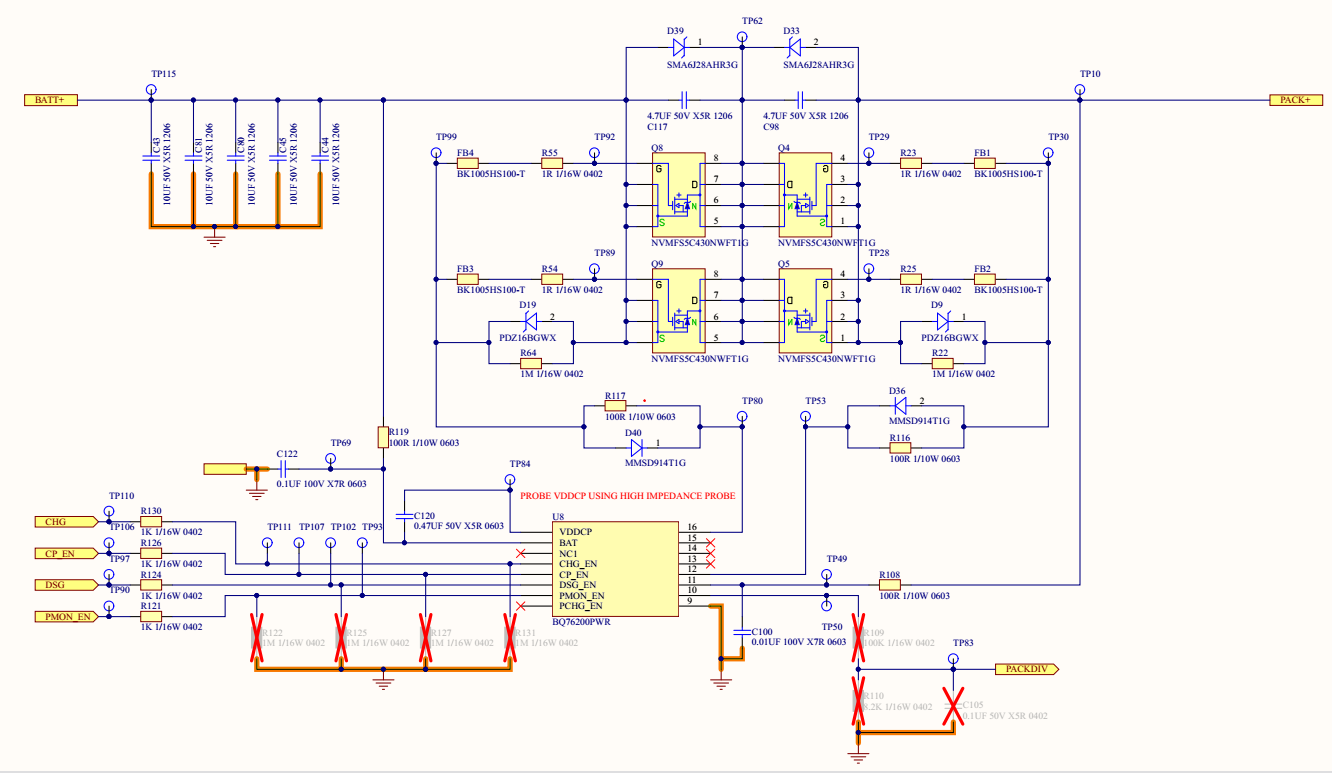
Task: Click capacitor C98 symbol
Action: [x=801, y=100]
